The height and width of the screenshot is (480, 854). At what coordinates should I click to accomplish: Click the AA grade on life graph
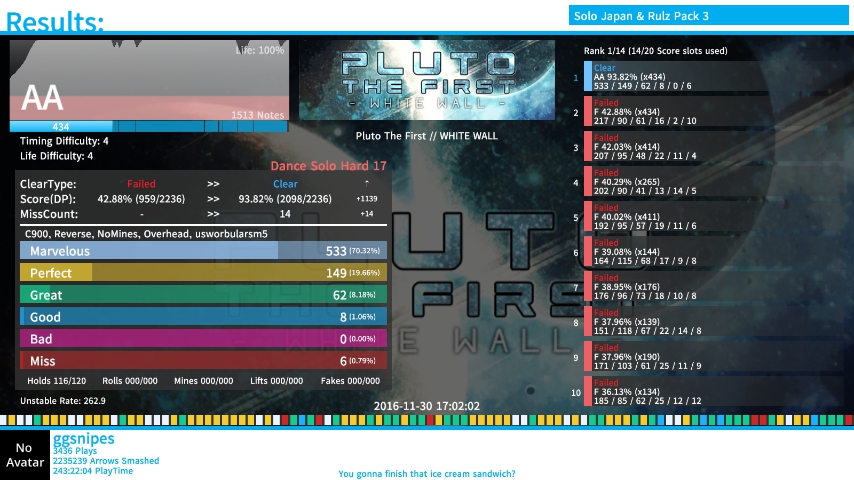43,97
